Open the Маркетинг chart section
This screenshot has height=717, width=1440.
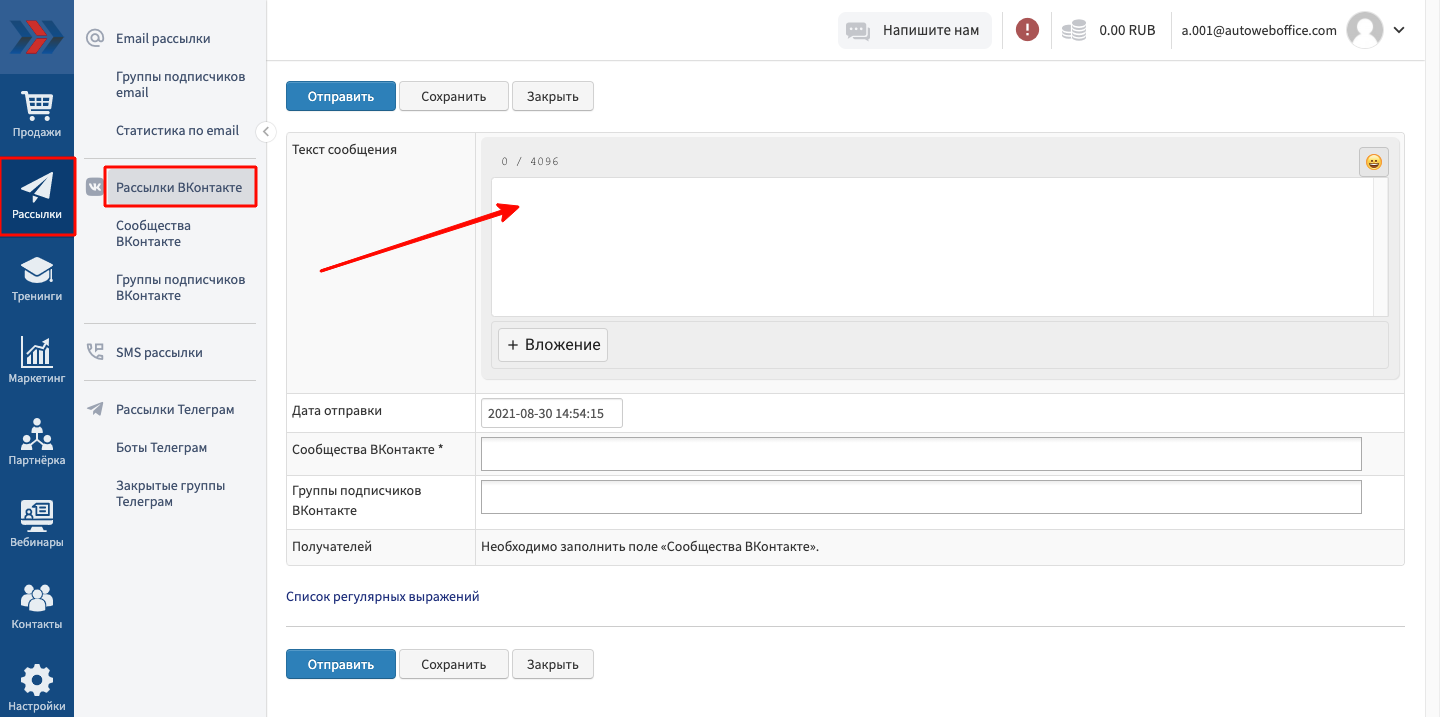[37, 361]
